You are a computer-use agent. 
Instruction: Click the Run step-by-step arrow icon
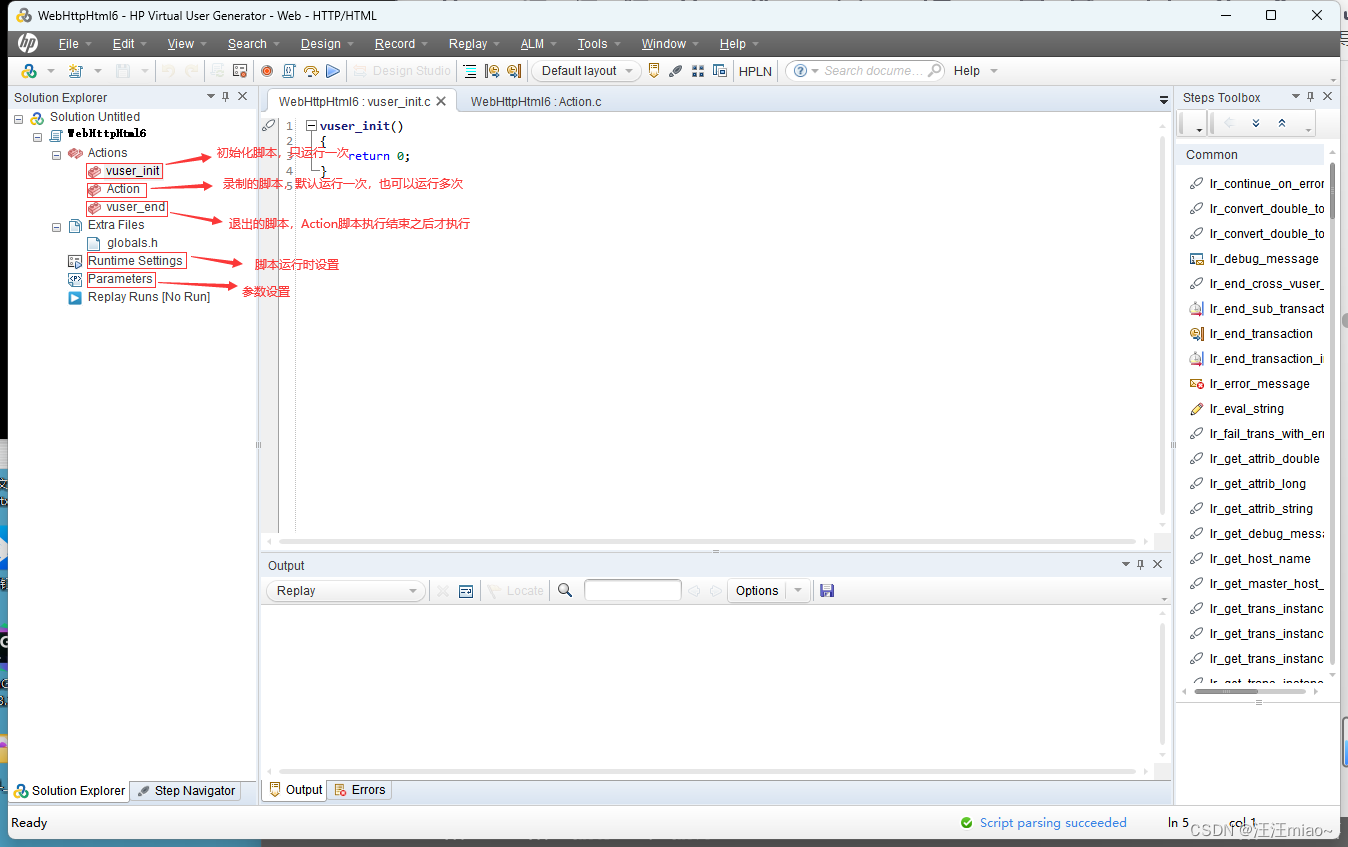311,71
